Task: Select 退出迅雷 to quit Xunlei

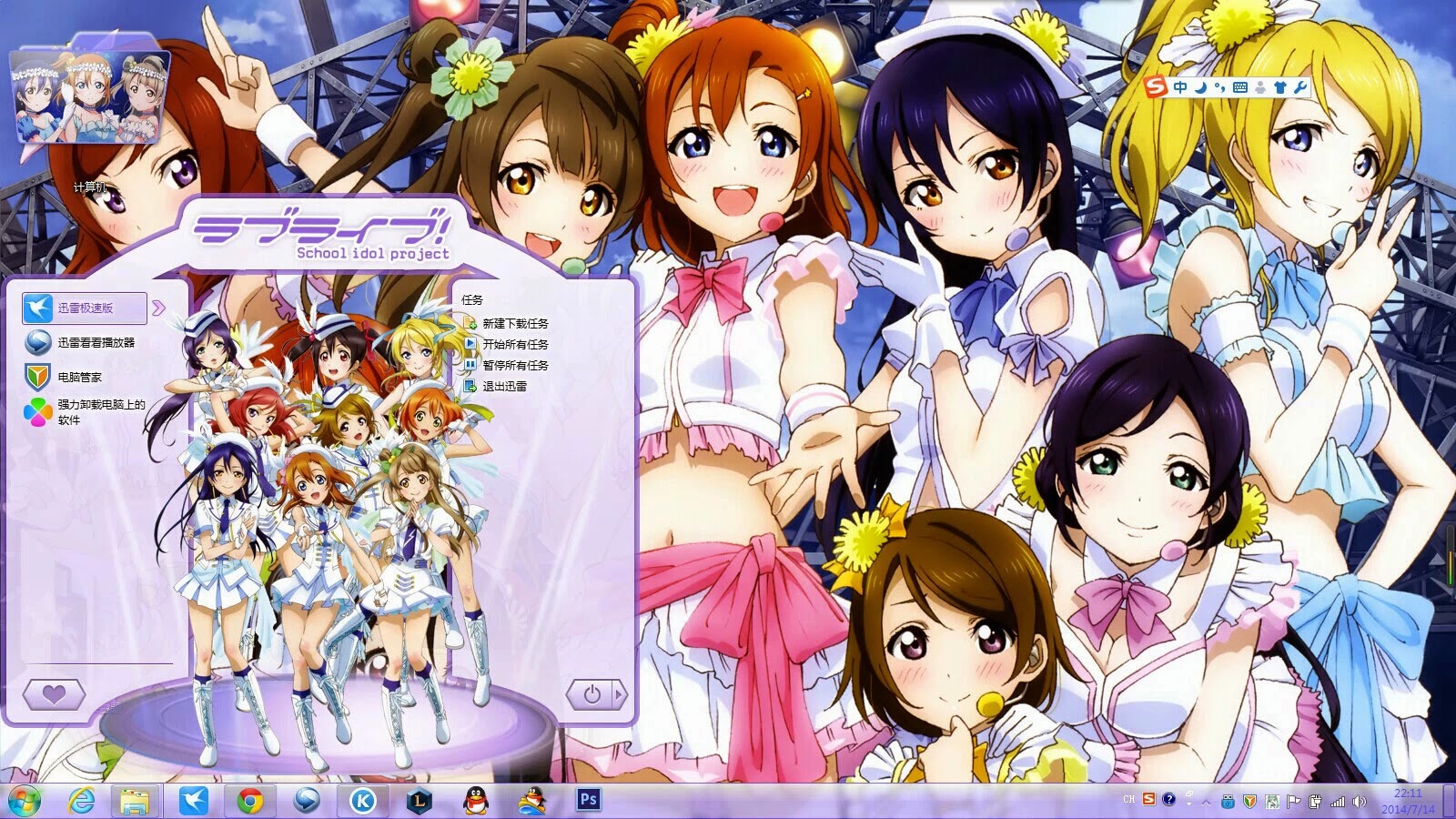Action: [x=496, y=386]
